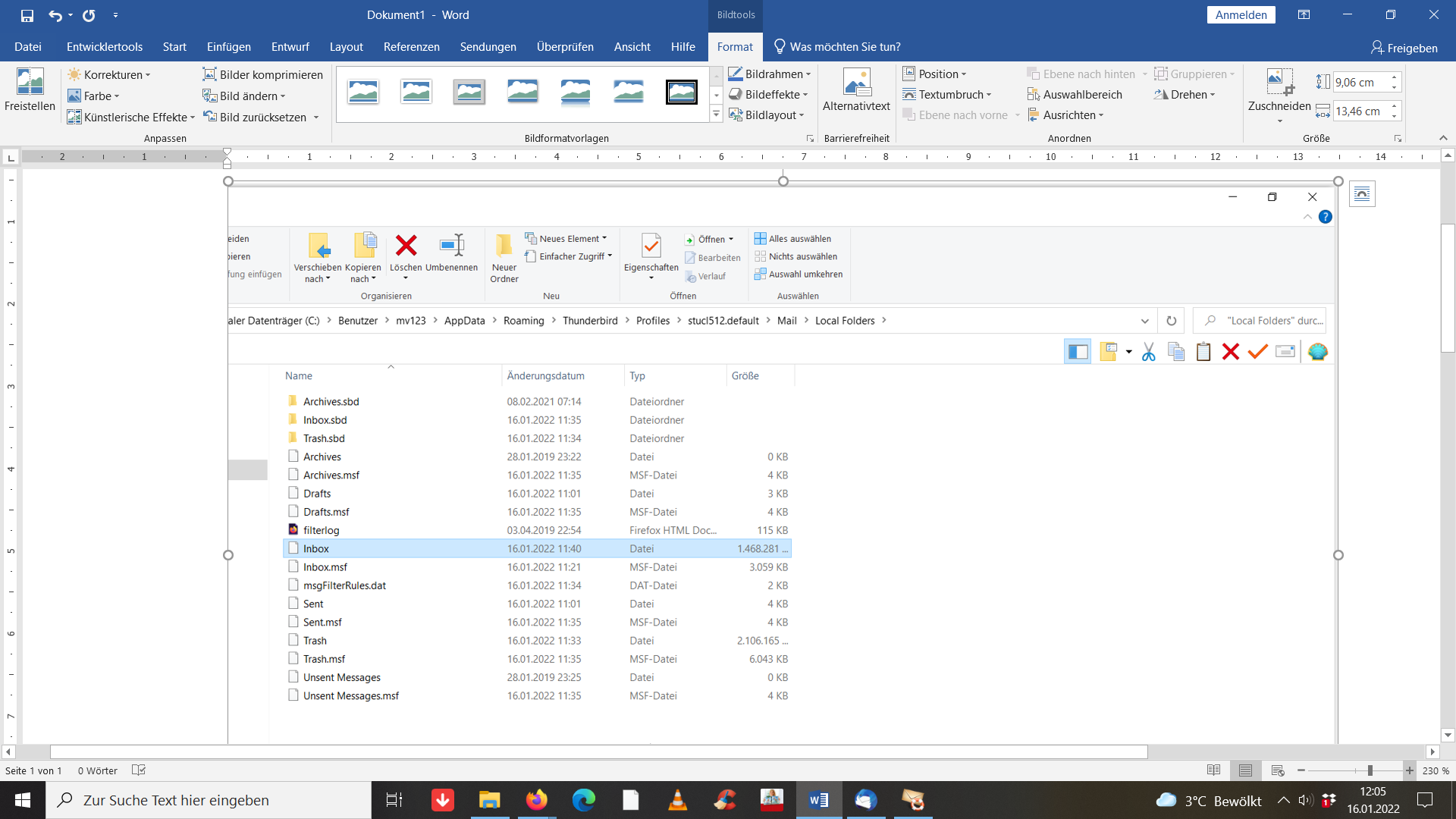This screenshot has height=819, width=1456.
Task: Undo the last action with arrow icon
Action: (x=55, y=15)
